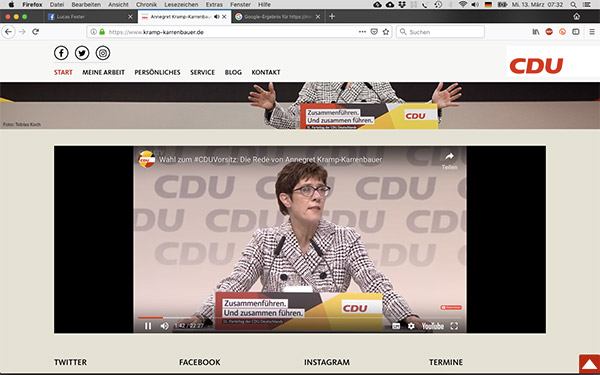600x375 pixels.
Task: Go forward with the browser forward arrow
Action: coord(22,32)
